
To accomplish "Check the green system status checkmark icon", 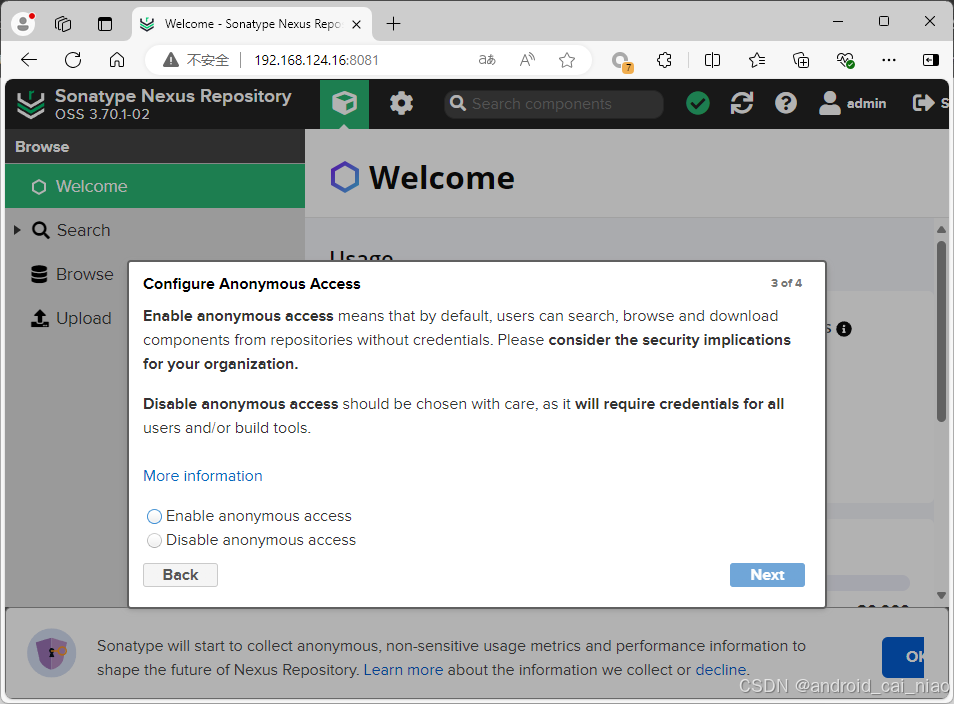I will click(x=698, y=103).
